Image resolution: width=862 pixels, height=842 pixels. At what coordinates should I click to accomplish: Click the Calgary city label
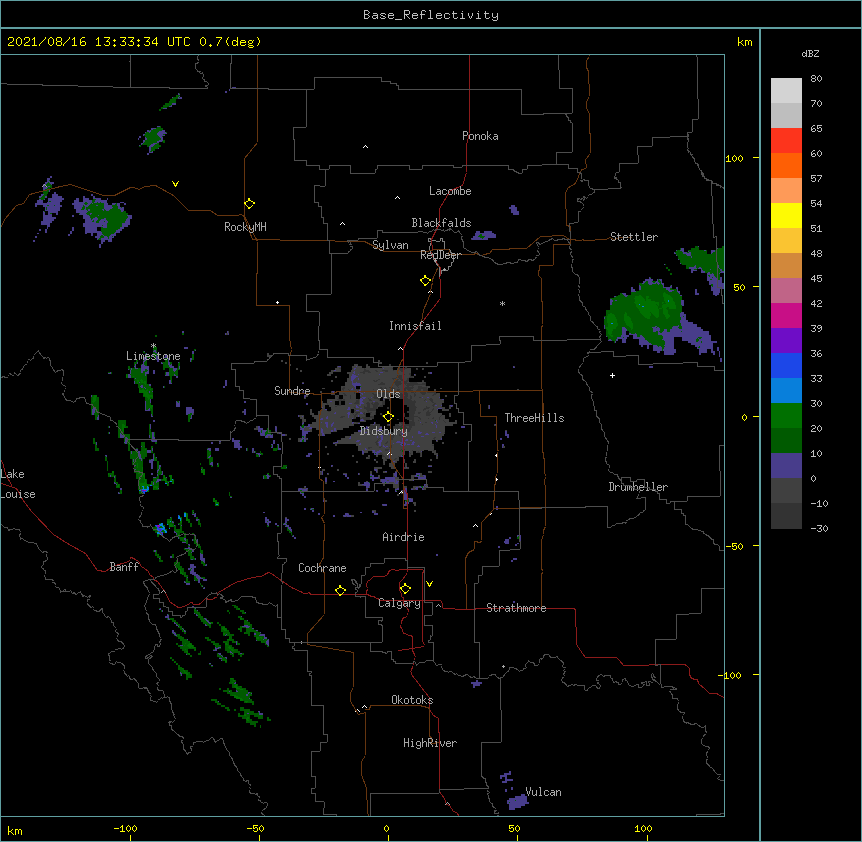[400, 603]
